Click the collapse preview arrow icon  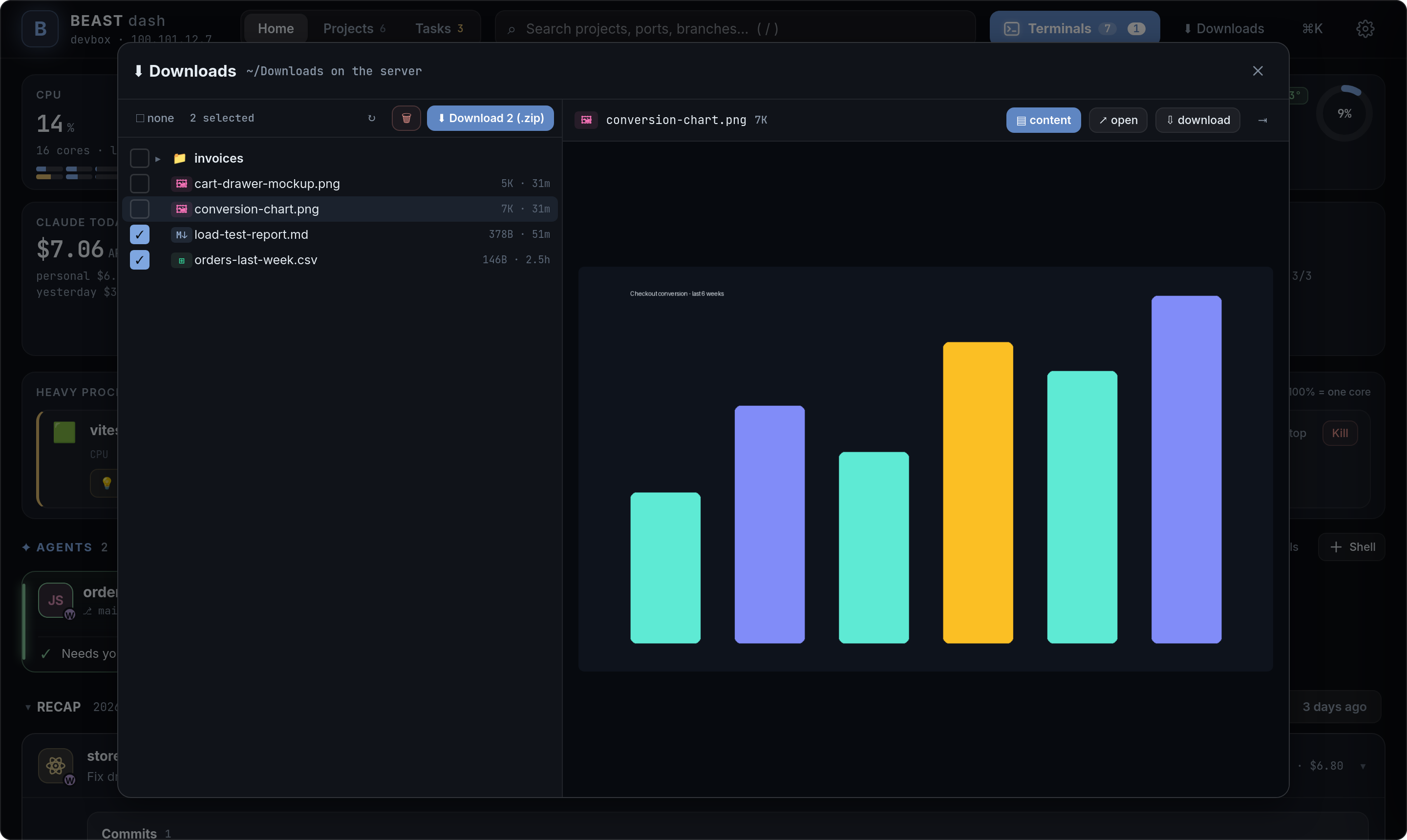click(1262, 120)
